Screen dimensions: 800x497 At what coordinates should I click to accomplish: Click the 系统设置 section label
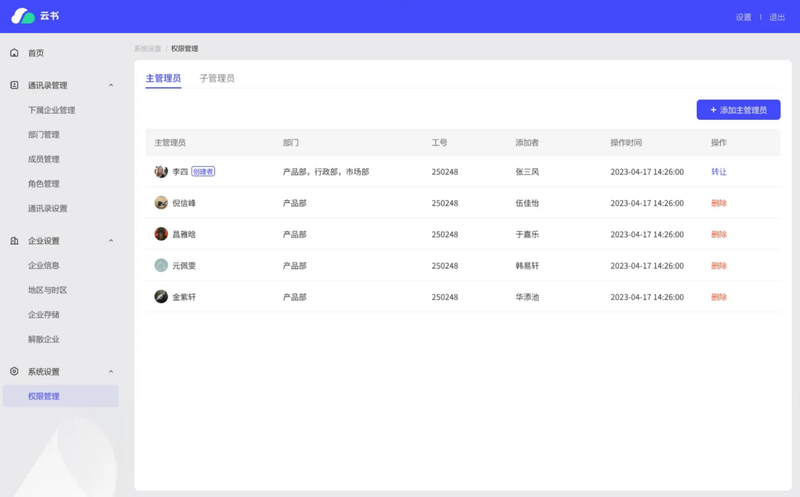44,372
